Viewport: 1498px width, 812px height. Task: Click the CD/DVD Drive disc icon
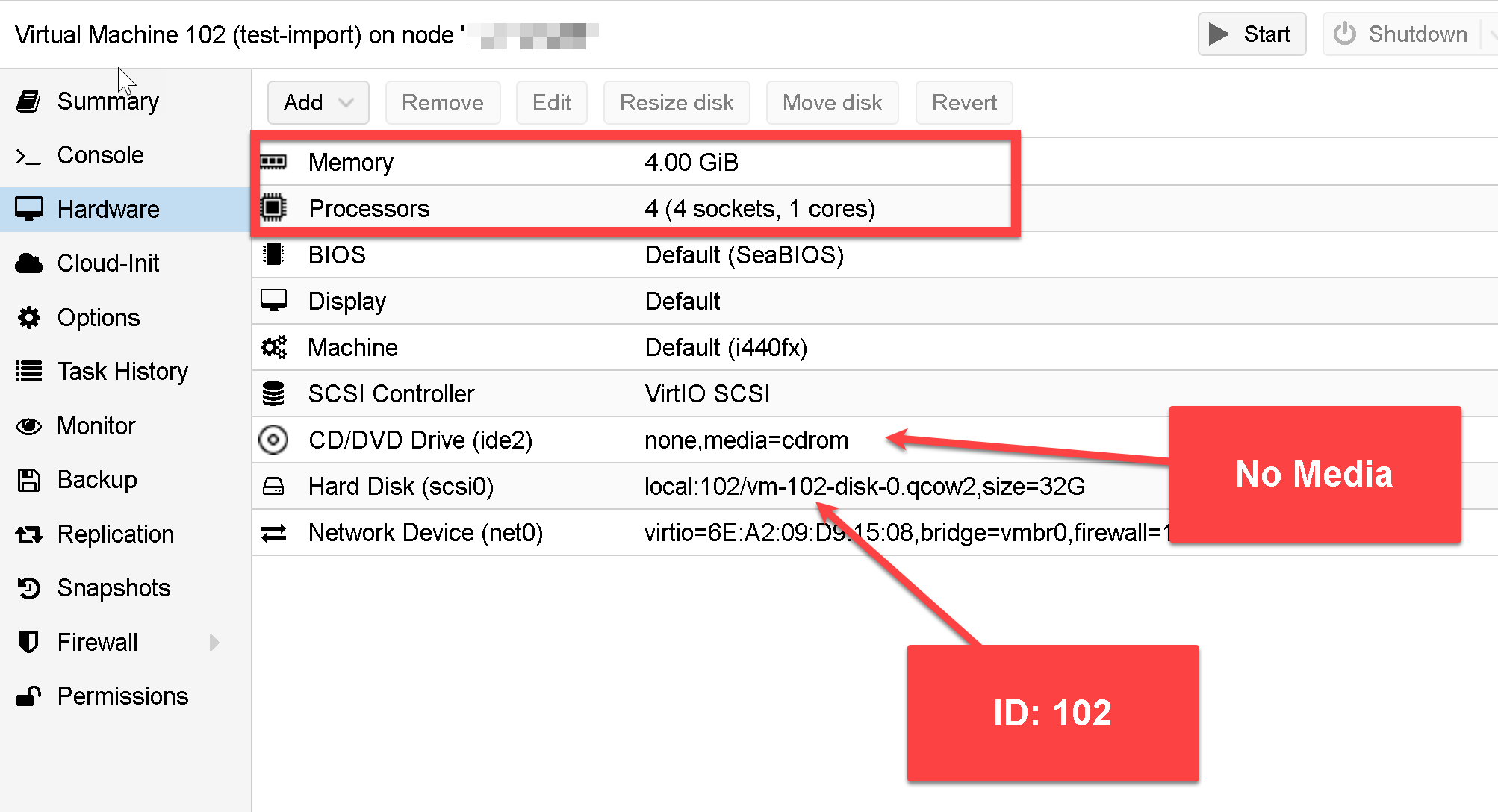[274, 440]
